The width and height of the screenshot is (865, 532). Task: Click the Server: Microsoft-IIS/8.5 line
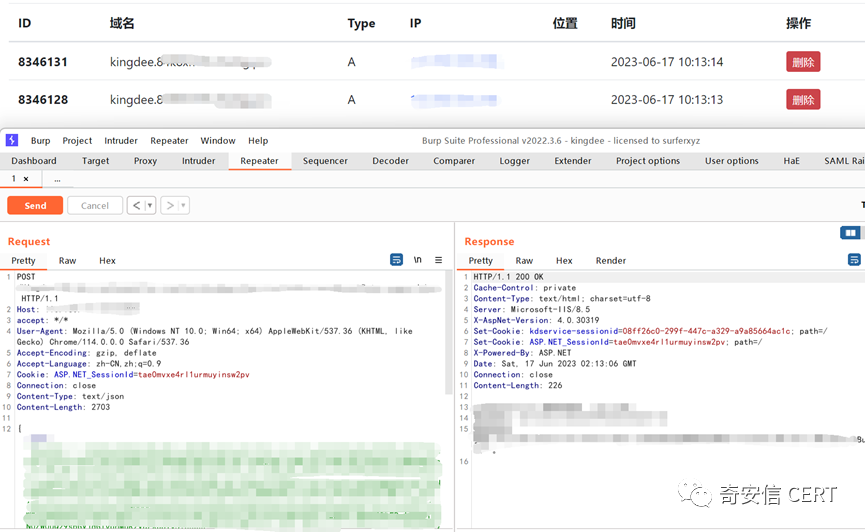[x=531, y=310]
